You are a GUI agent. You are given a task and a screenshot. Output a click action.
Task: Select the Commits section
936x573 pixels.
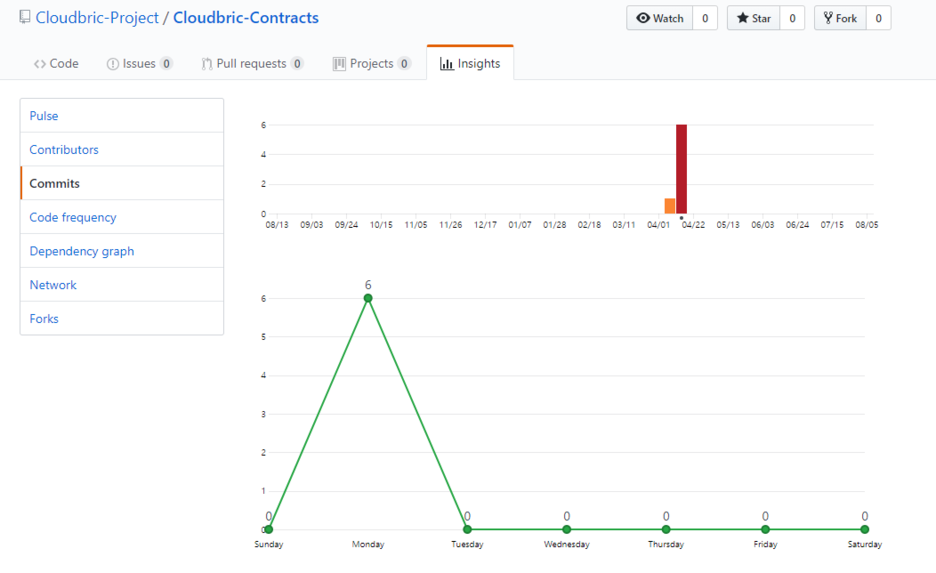(122, 183)
